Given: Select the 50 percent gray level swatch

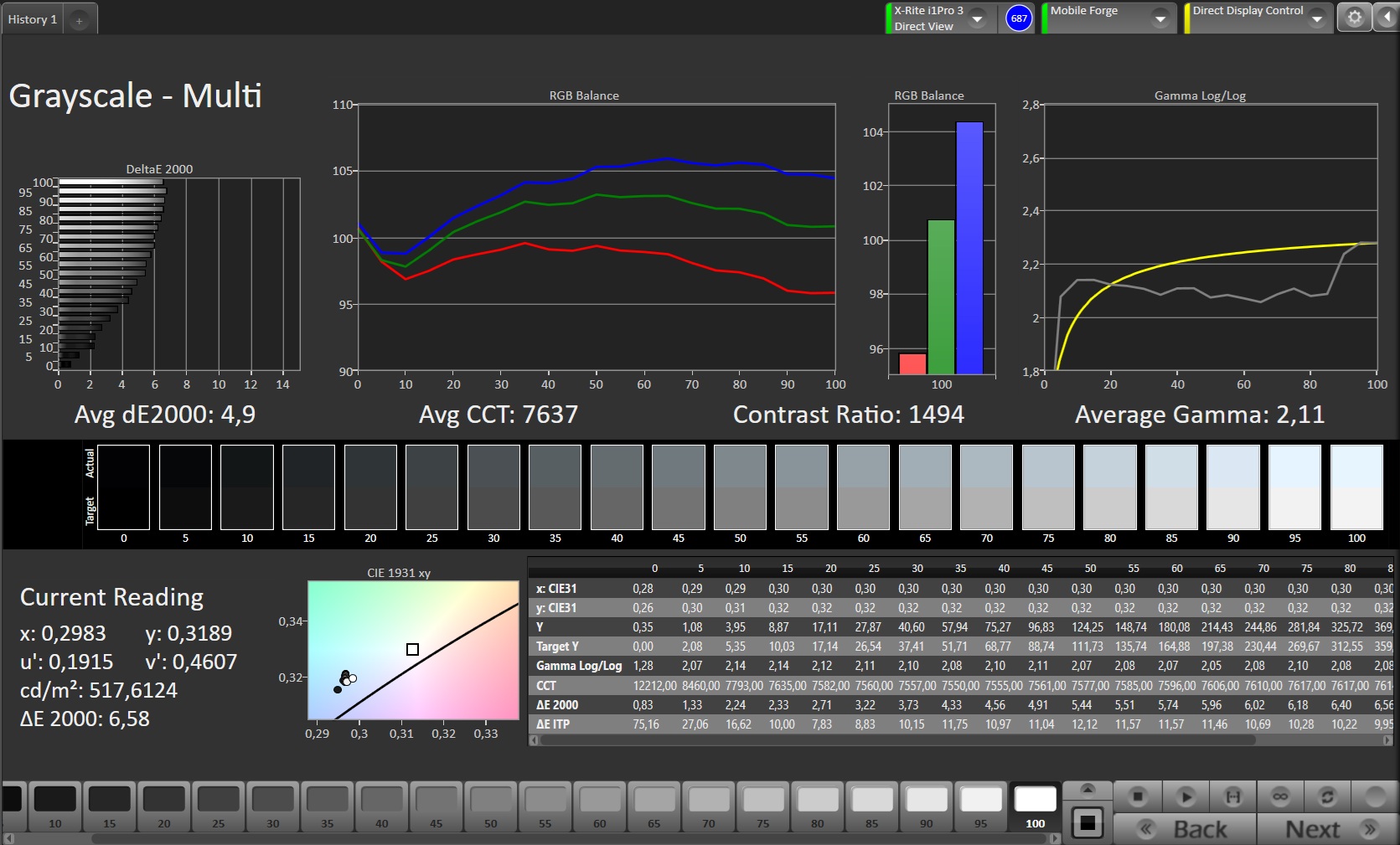Looking at the screenshot, I should coord(490,806).
